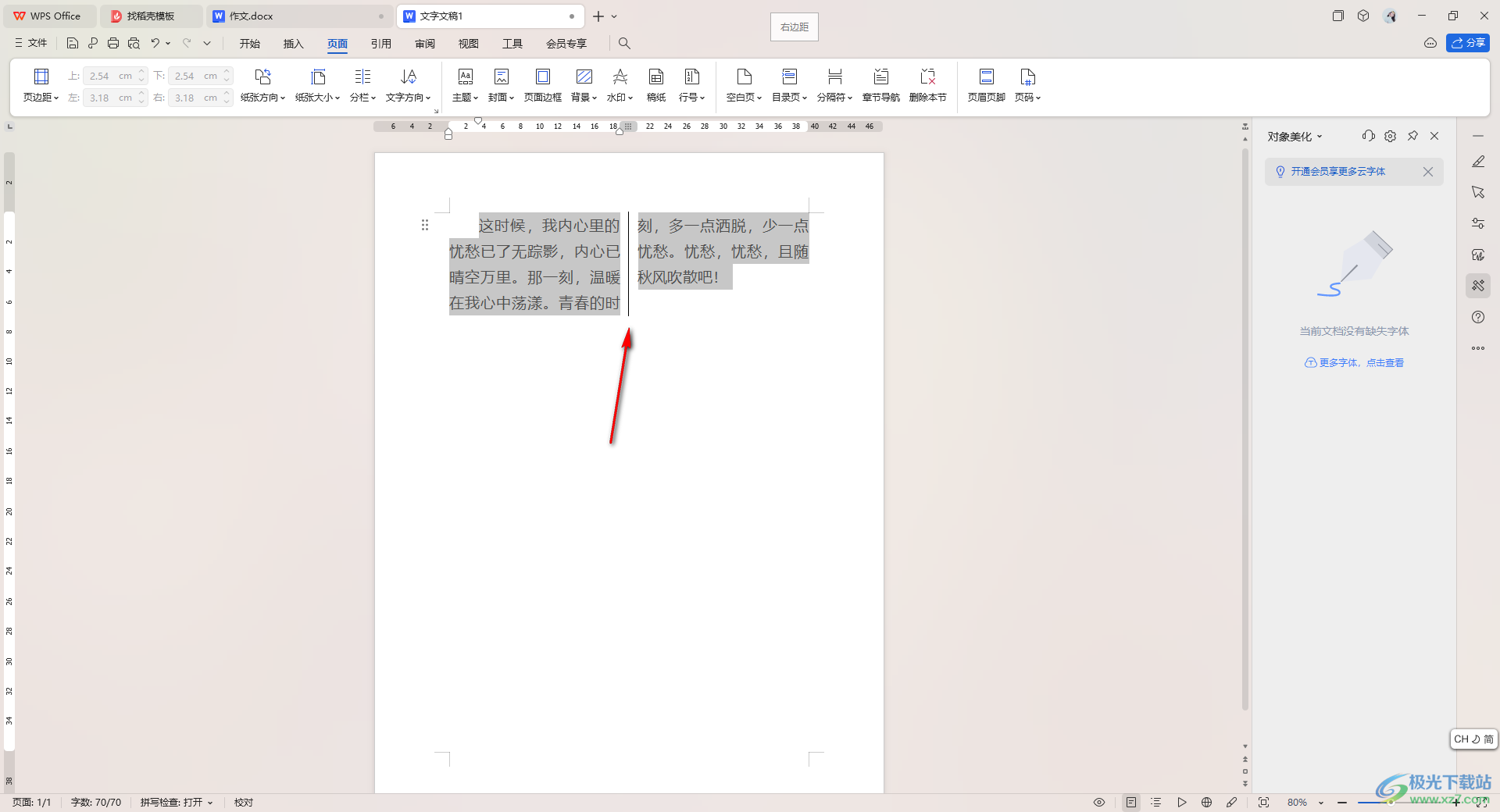The height and width of the screenshot is (812, 1500).
Task: Dismiss the 开通会员 banner with X
Action: pyautogui.click(x=1428, y=172)
